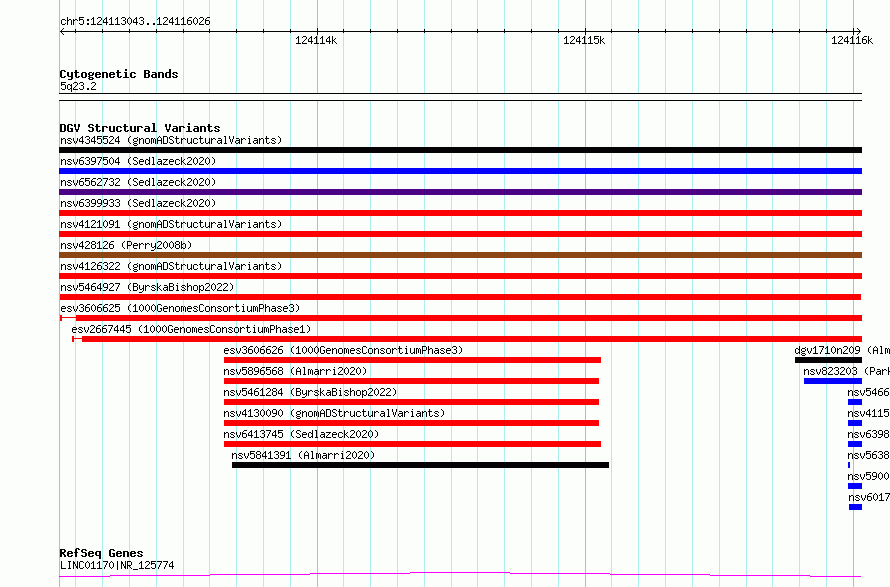Click the black bar for nsv5841391

pyautogui.click(x=420, y=465)
